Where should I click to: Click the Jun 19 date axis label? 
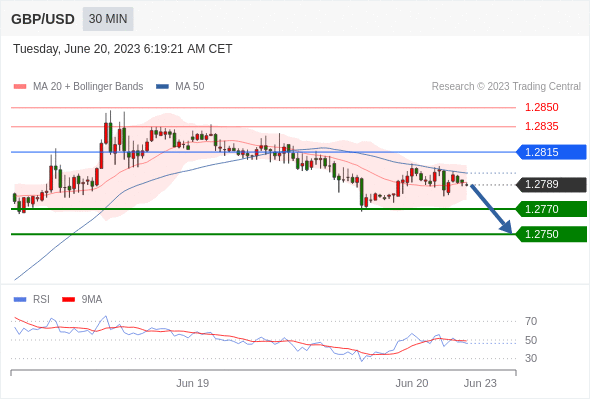[x=193, y=383]
